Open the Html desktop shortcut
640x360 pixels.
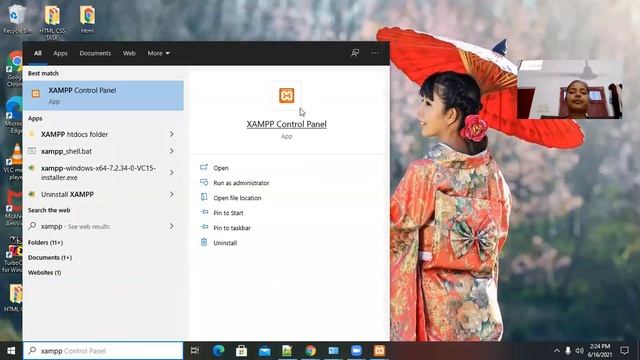87,19
